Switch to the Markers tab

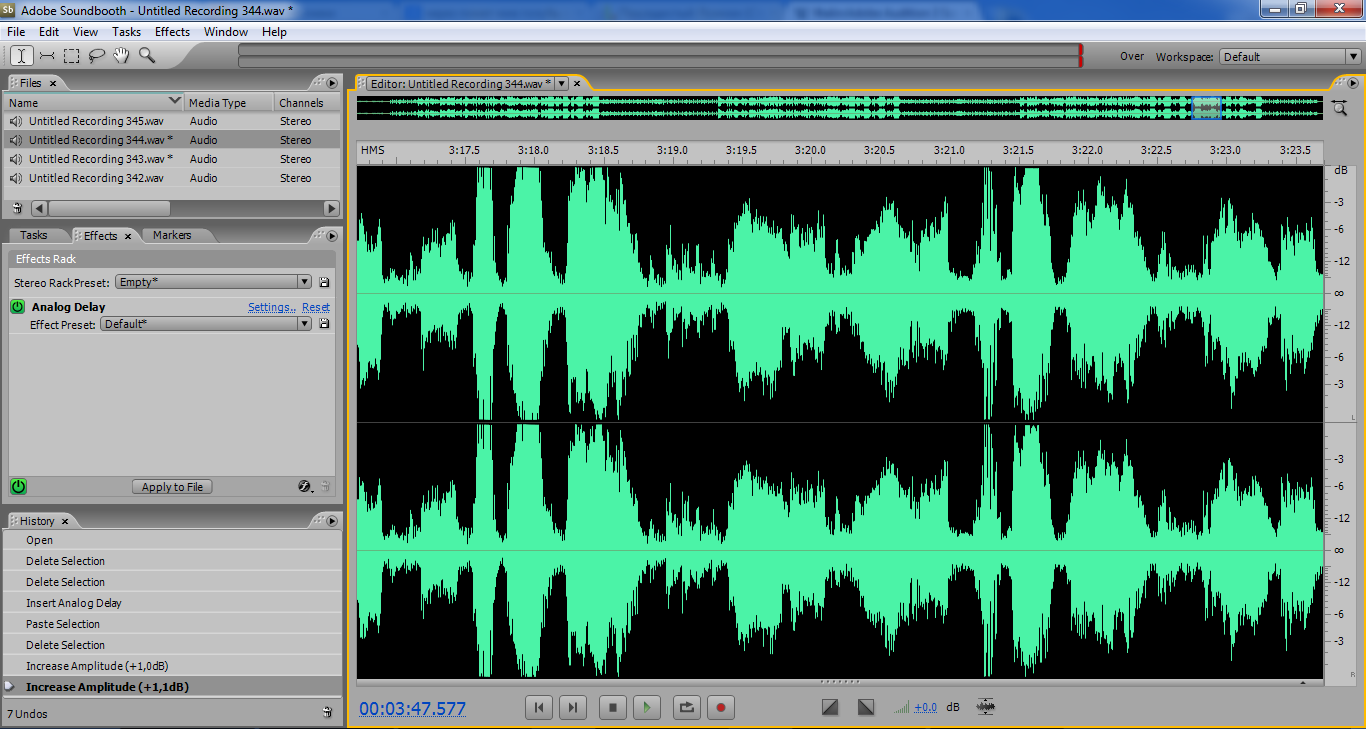coord(172,235)
